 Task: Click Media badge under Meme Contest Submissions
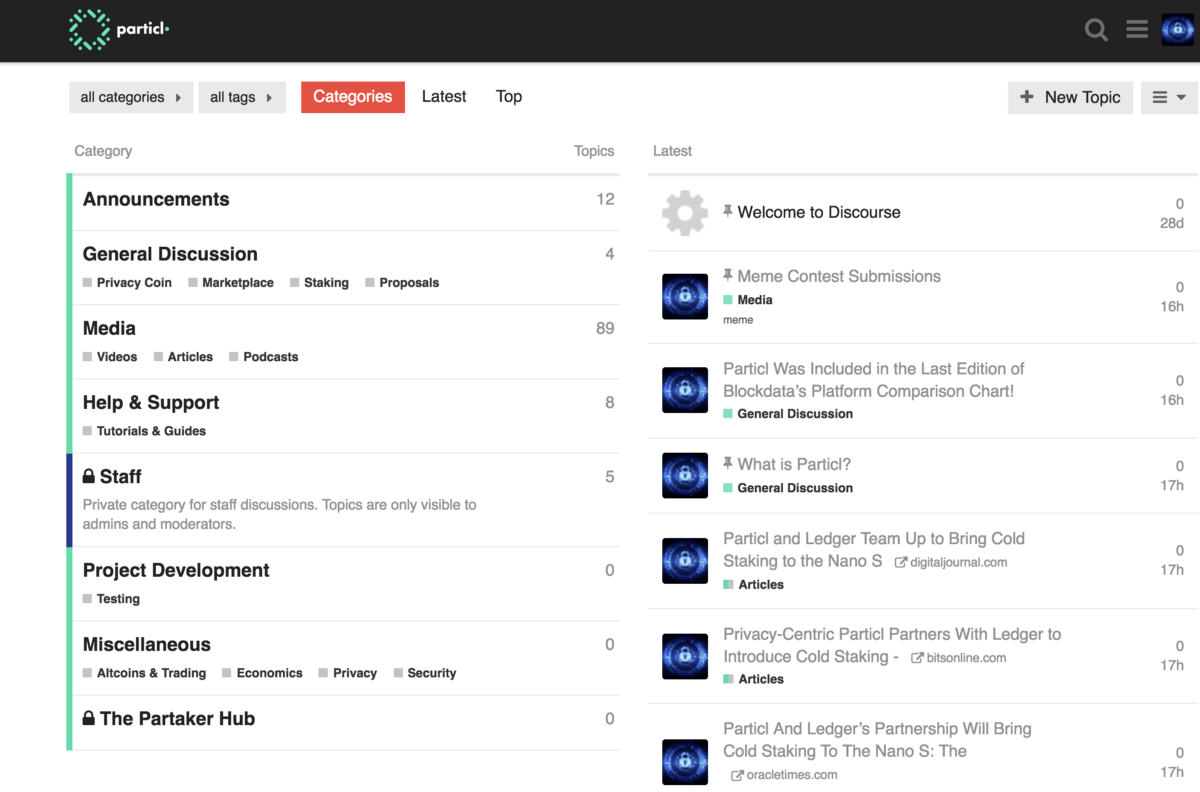pyautogui.click(x=748, y=300)
